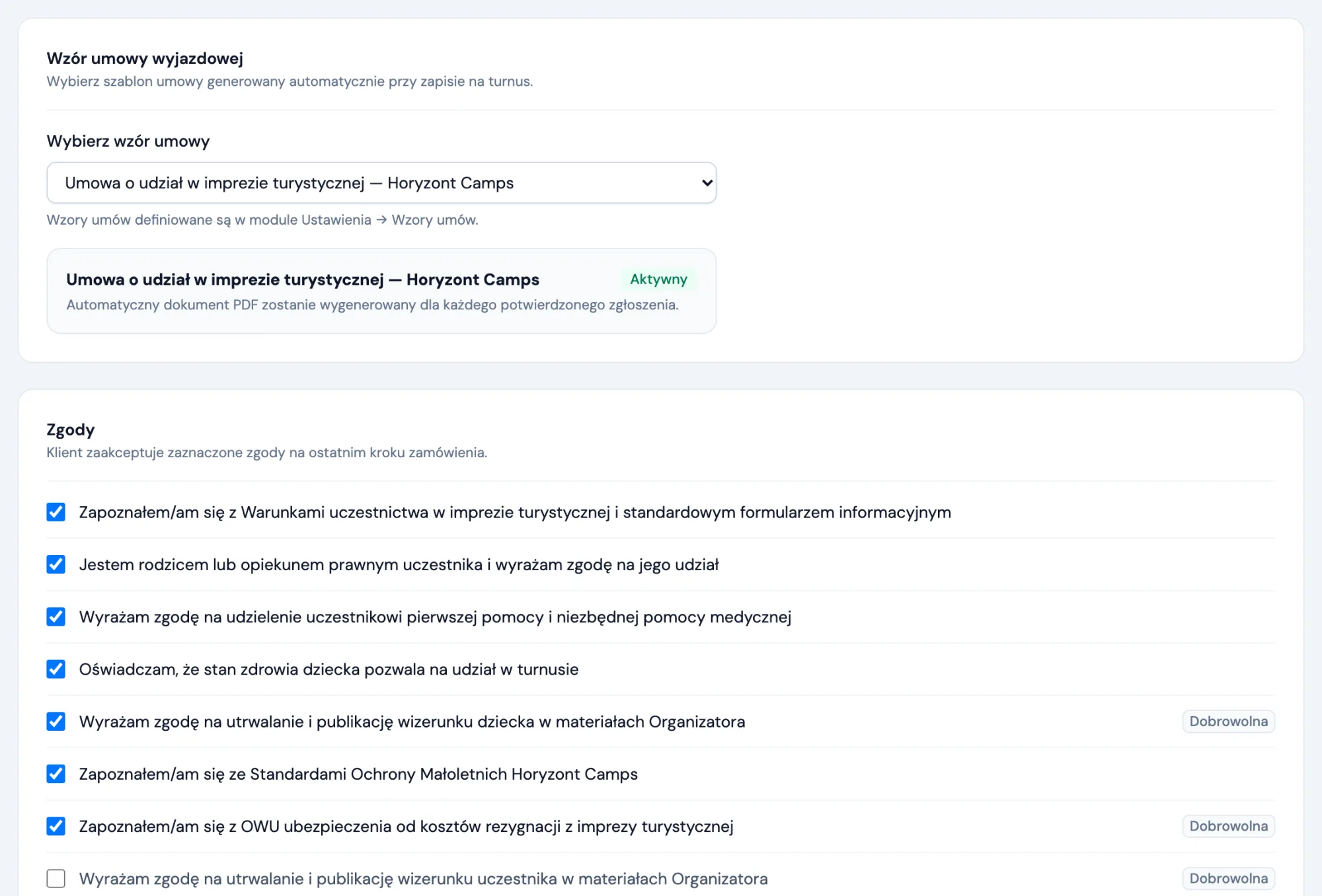
Task: Click Dobrowolna badge on wizerunku uczestnika row
Action: tap(1229, 879)
